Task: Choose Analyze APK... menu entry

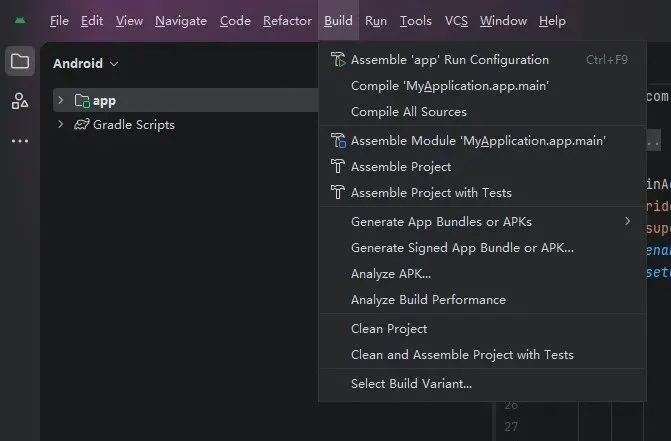Action: click(x=391, y=274)
